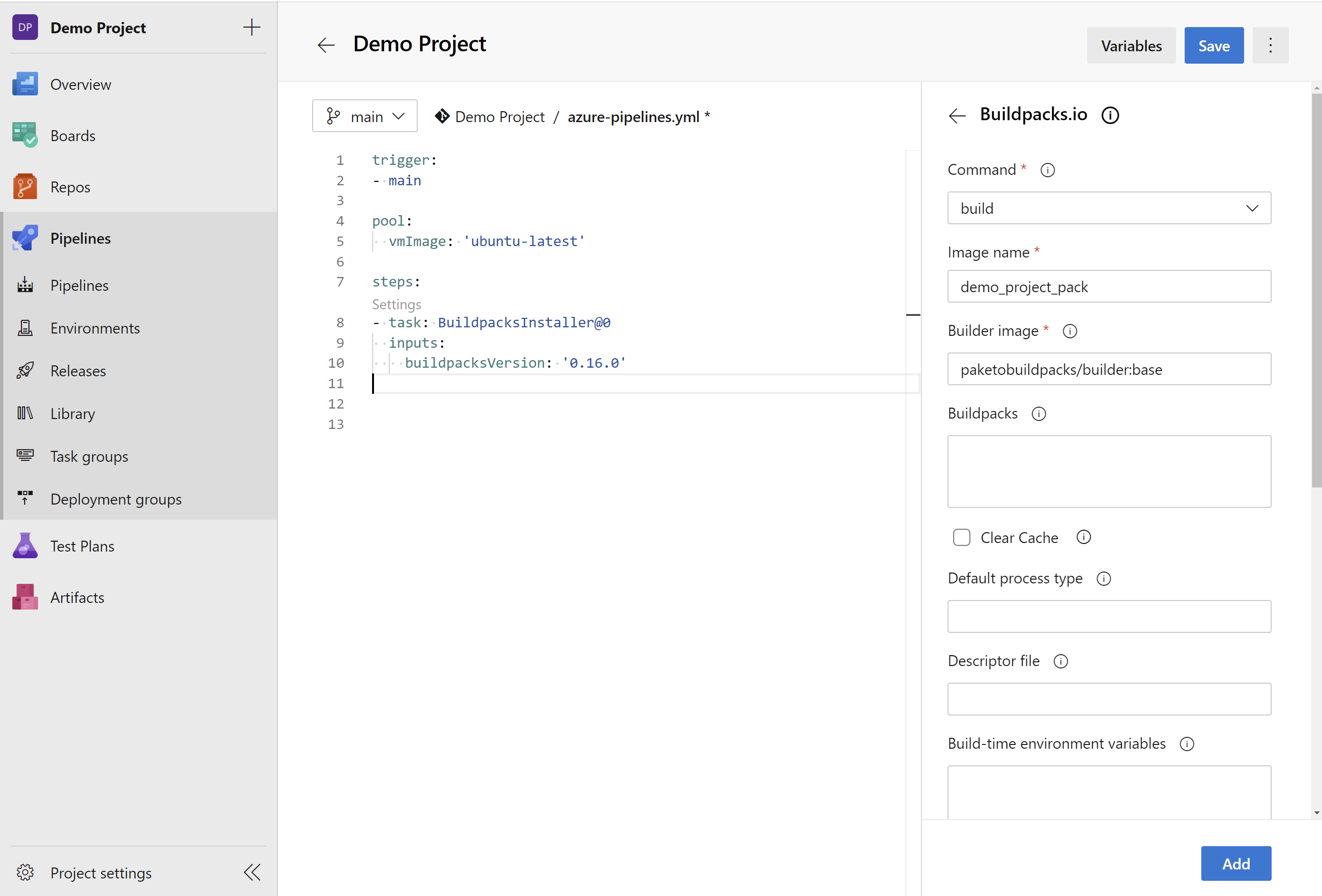Open Deployment groups in the sidebar
The height and width of the screenshot is (896, 1322).
[116, 499]
